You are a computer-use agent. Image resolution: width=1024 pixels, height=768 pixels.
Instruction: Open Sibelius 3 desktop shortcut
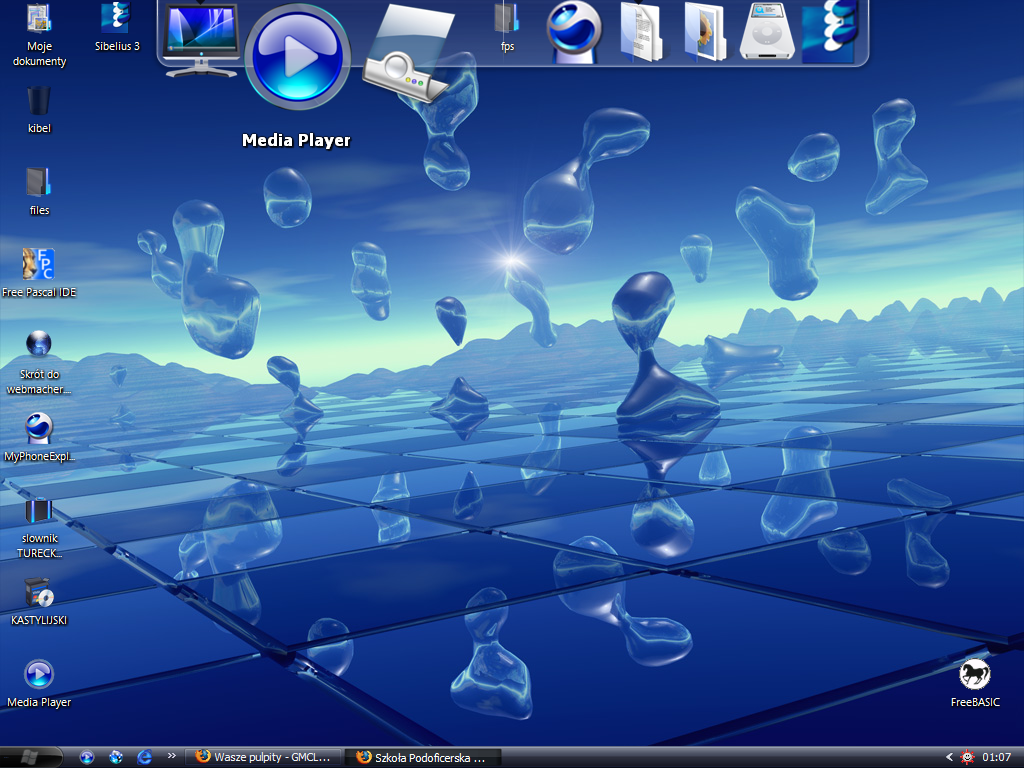tap(117, 27)
